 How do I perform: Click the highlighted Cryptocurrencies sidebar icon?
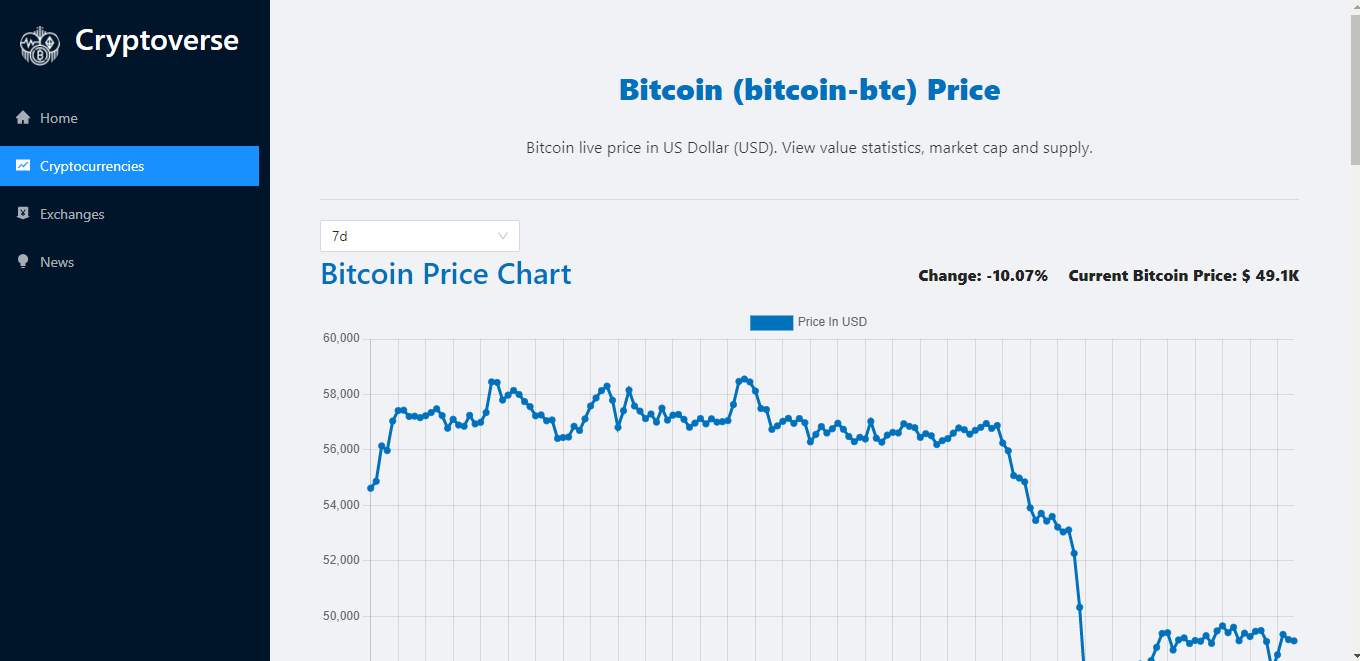(x=21, y=166)
